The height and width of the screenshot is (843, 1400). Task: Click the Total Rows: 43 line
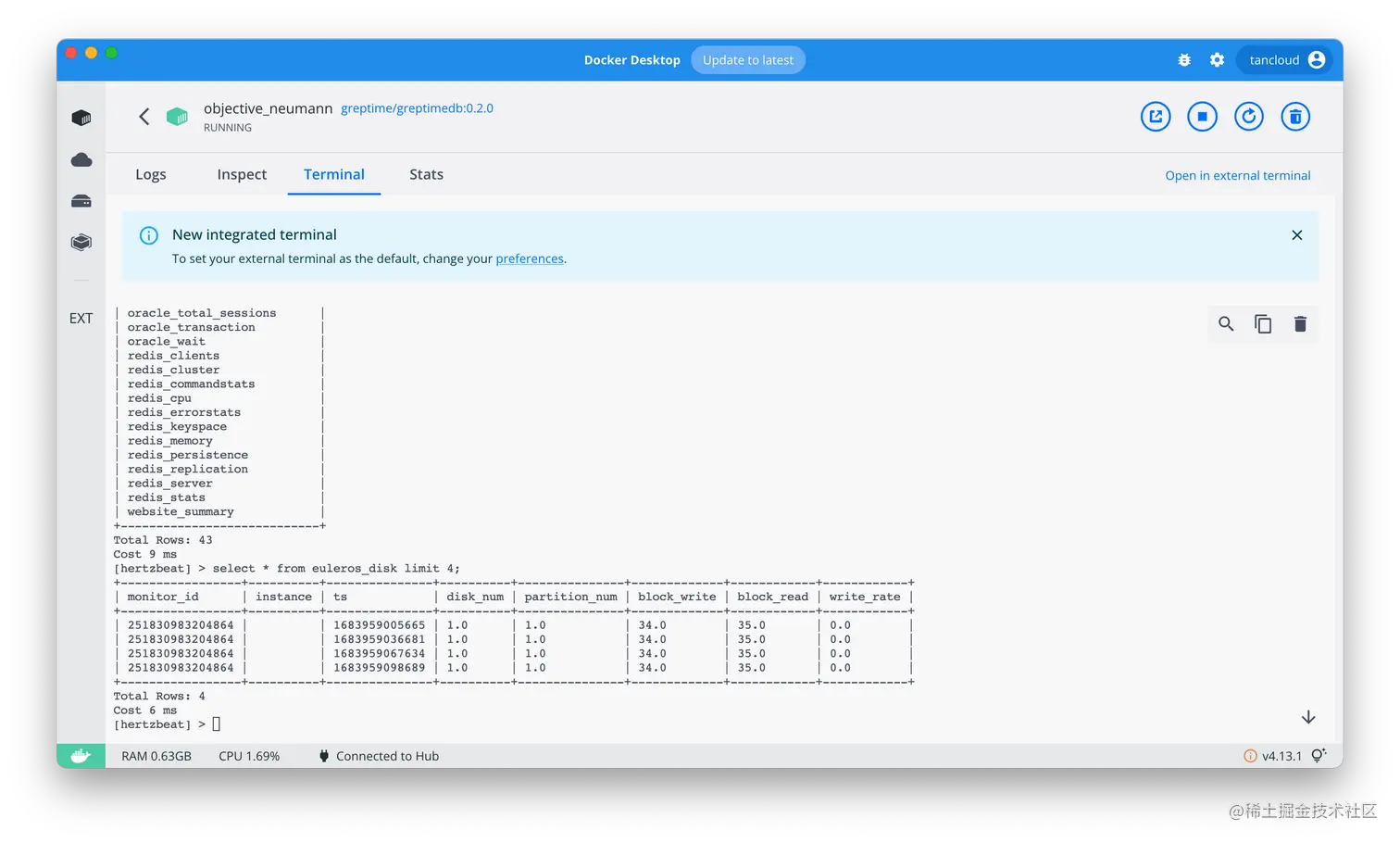[x=163, y=540]
